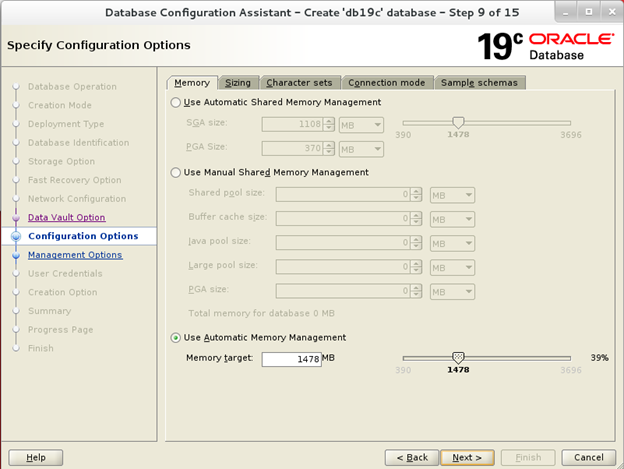Open the PGA Size unit dropdown

point(361,148)
